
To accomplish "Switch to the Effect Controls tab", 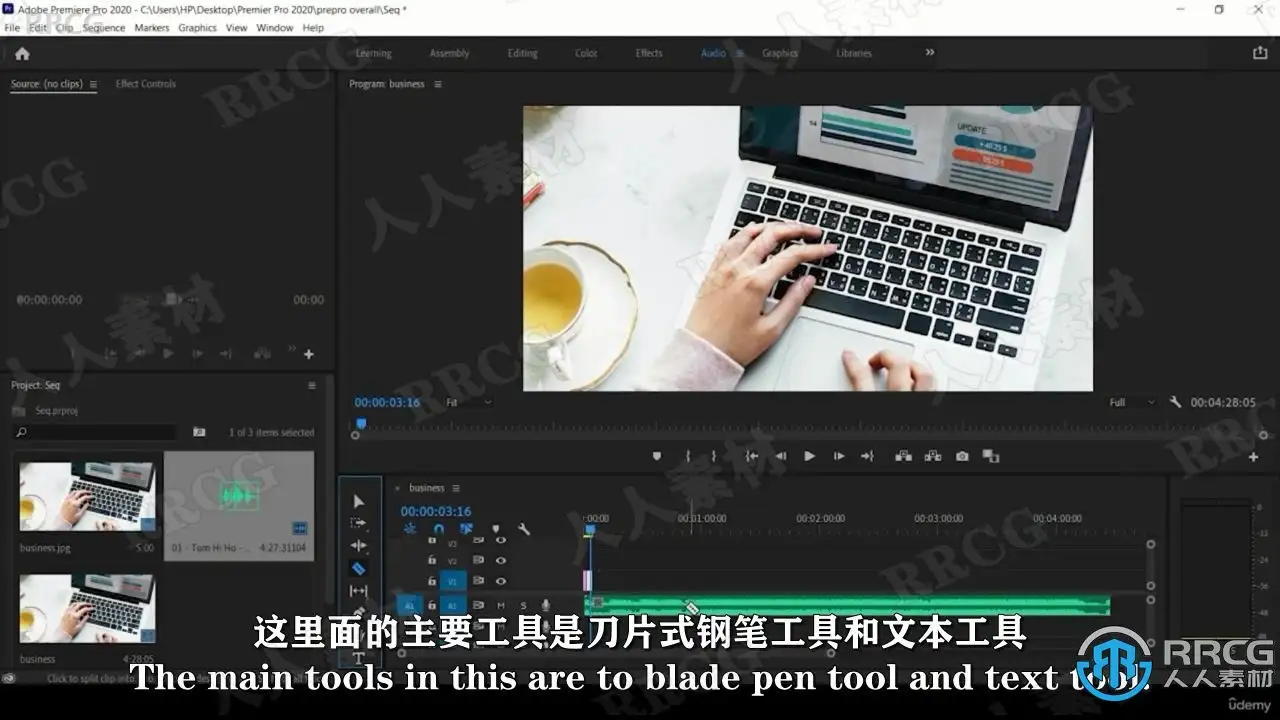I will tap(146, 84).
